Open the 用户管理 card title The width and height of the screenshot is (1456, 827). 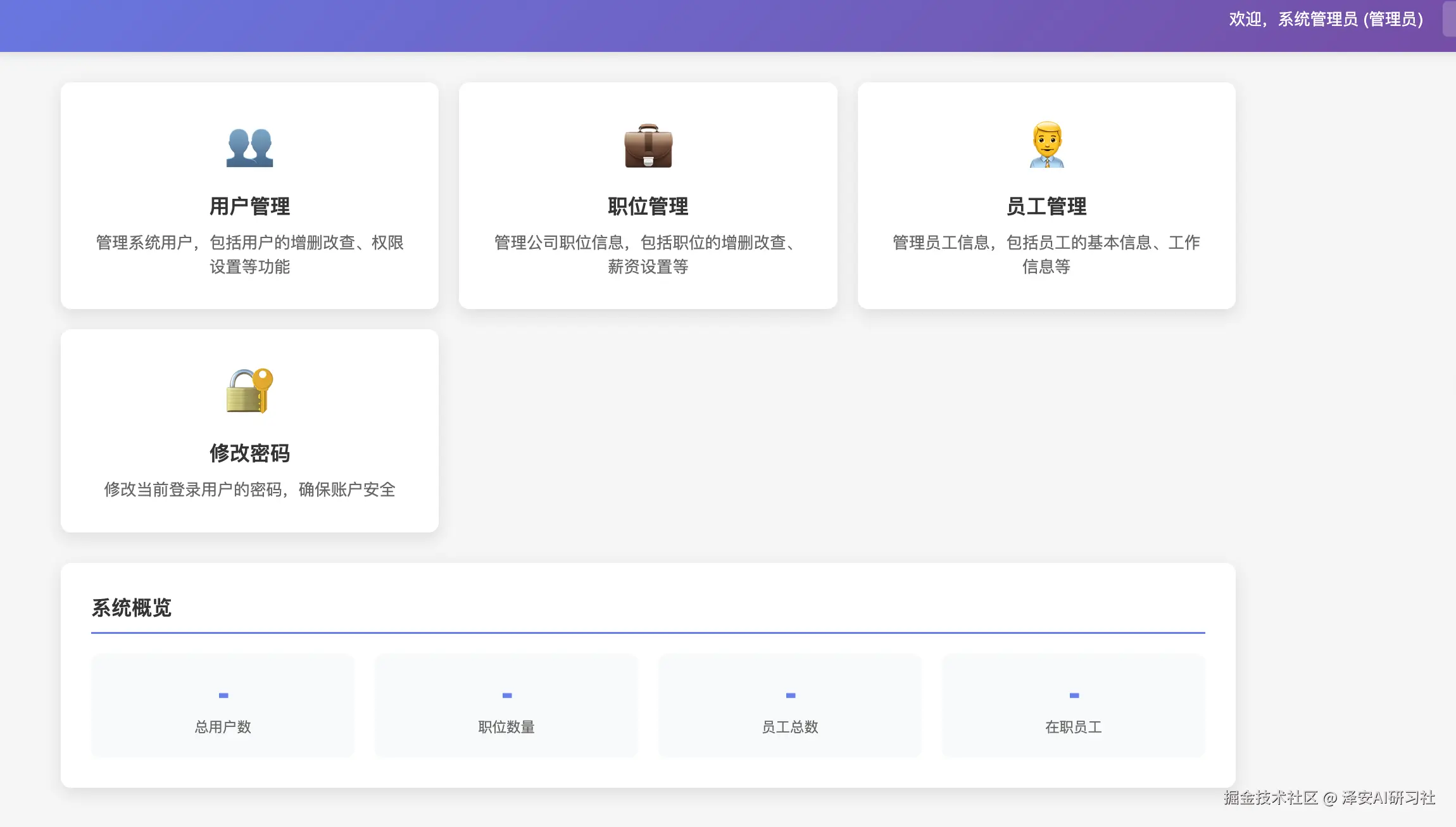click(249, 206)
